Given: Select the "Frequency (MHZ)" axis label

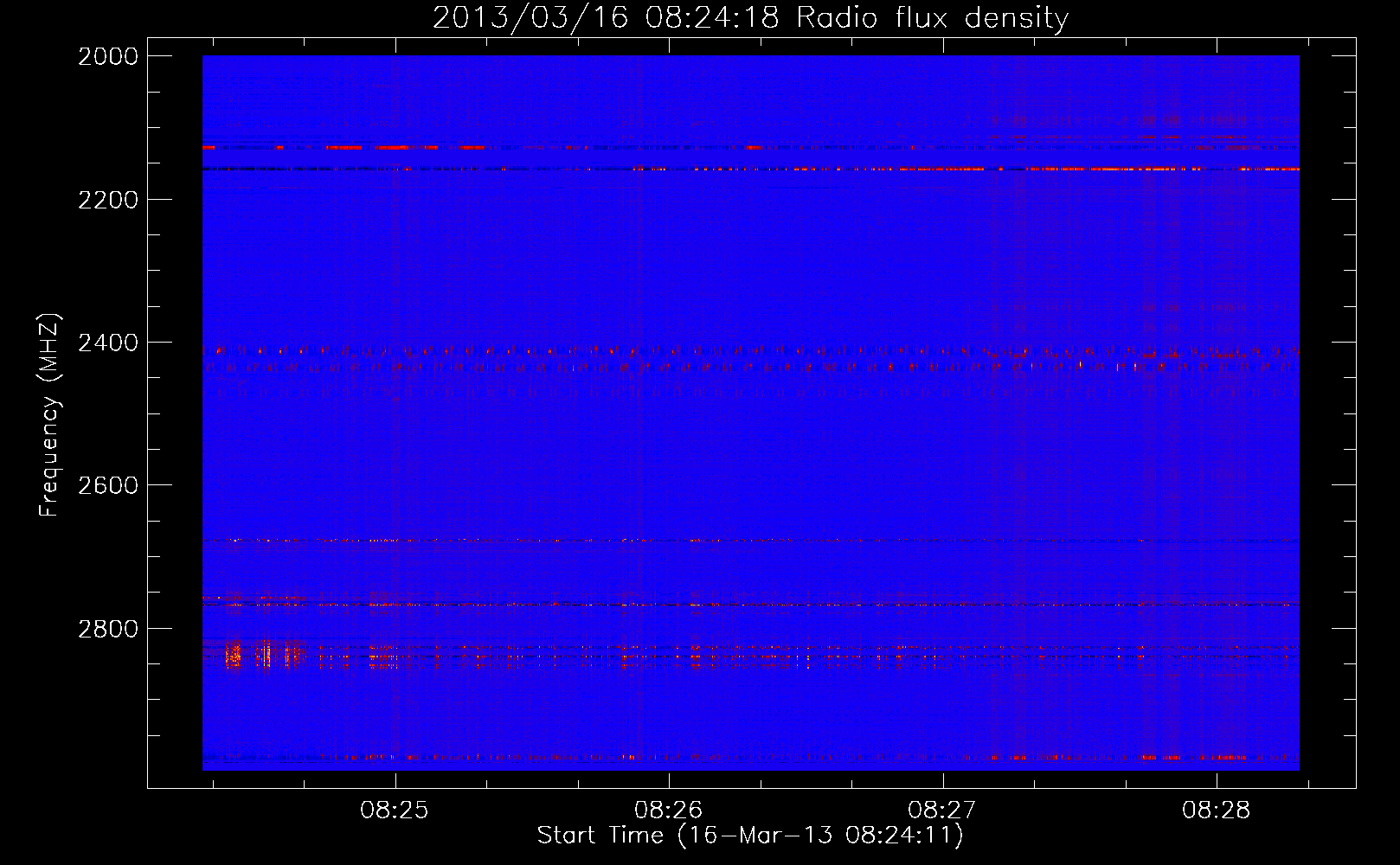Looking at the screenshot, I should 49,415.
